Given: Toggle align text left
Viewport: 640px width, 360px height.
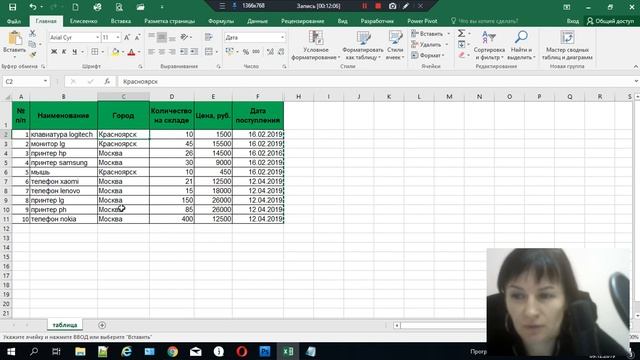Looking at the screenshot, I should [x=151, y=52].
